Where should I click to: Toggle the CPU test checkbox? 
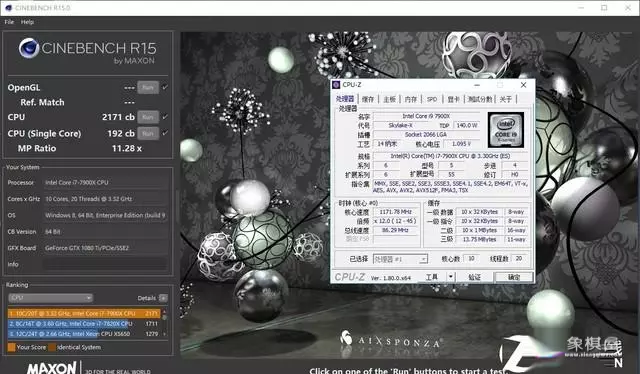tap(165, 117)
